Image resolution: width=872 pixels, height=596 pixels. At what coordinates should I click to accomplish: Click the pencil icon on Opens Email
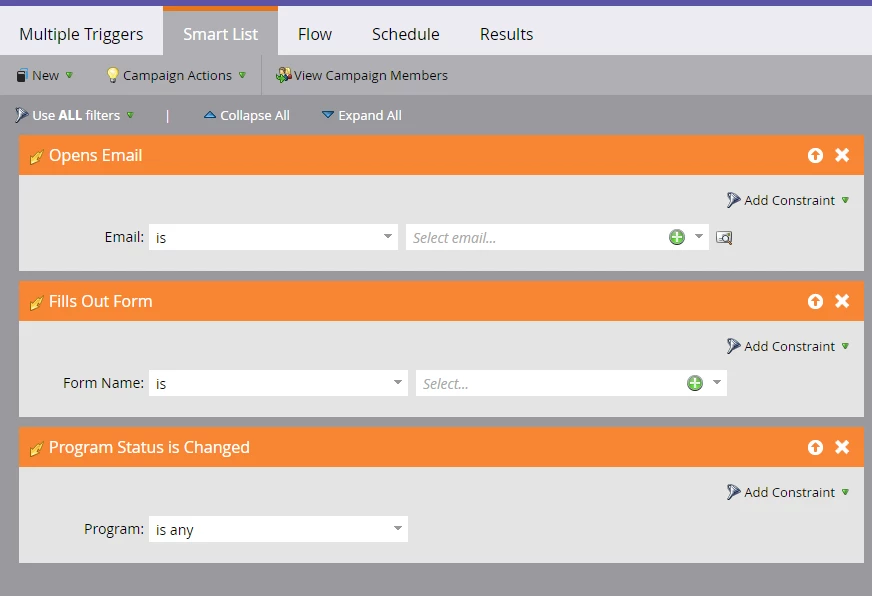(36, 157)
